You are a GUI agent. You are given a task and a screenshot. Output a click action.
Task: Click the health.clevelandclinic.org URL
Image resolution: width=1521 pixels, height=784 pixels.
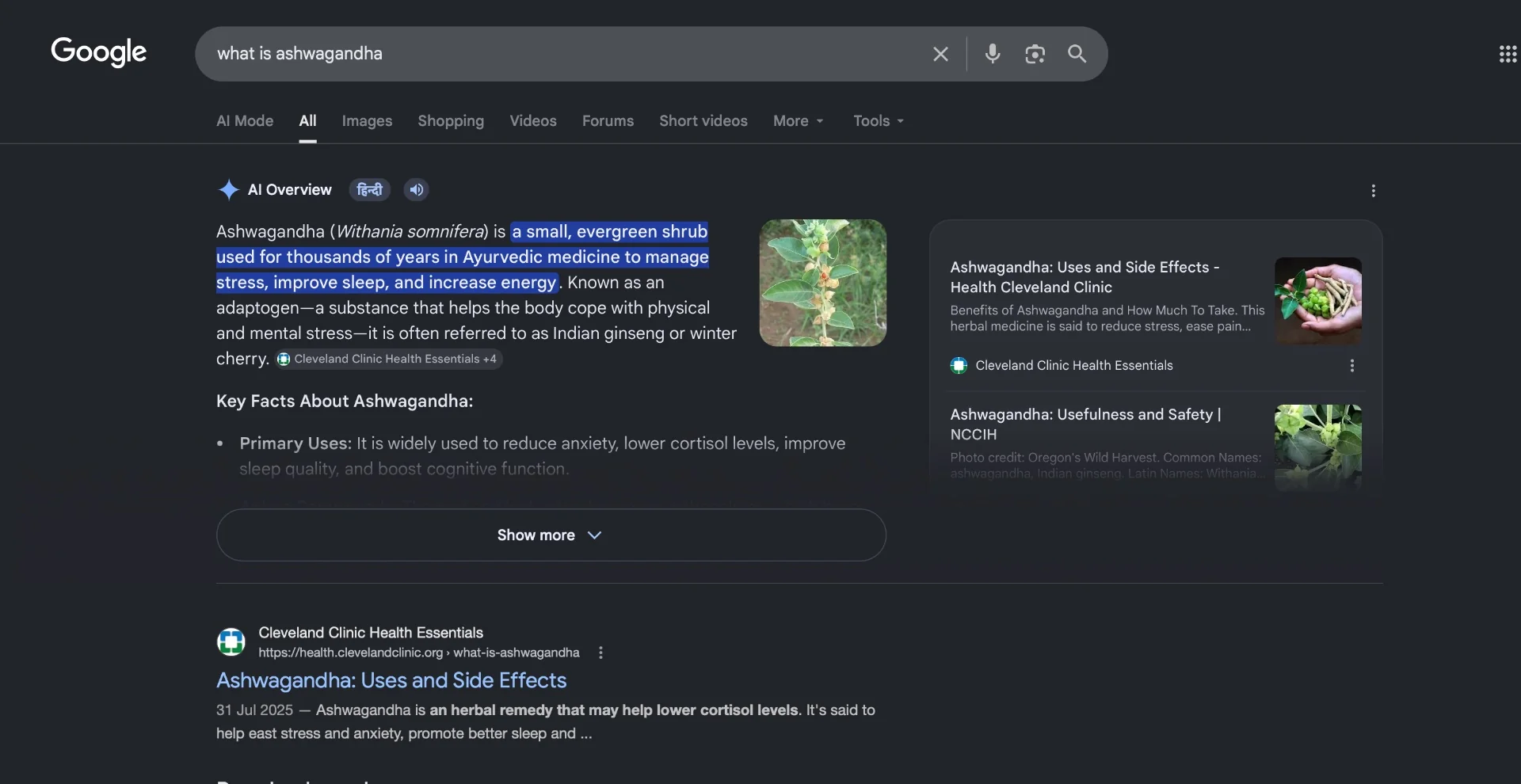click(x=419, y=653)
